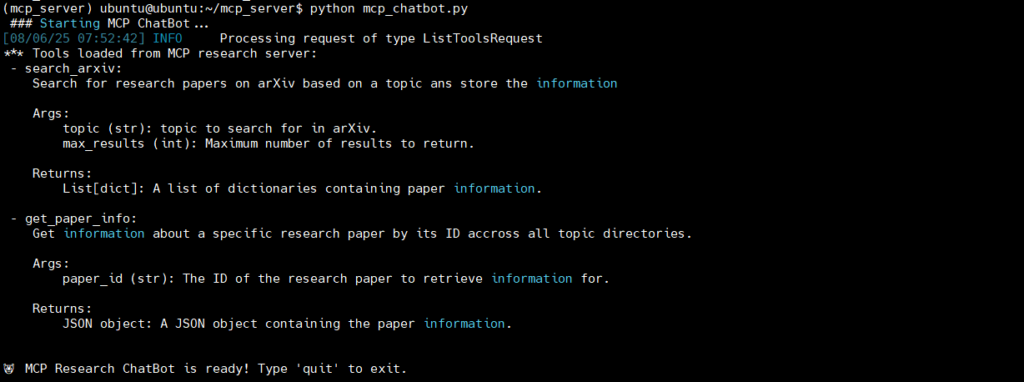Click 'information' in the paper_id argument line
Viewport: 1024px width, 382px height.
tap(532, 279)
